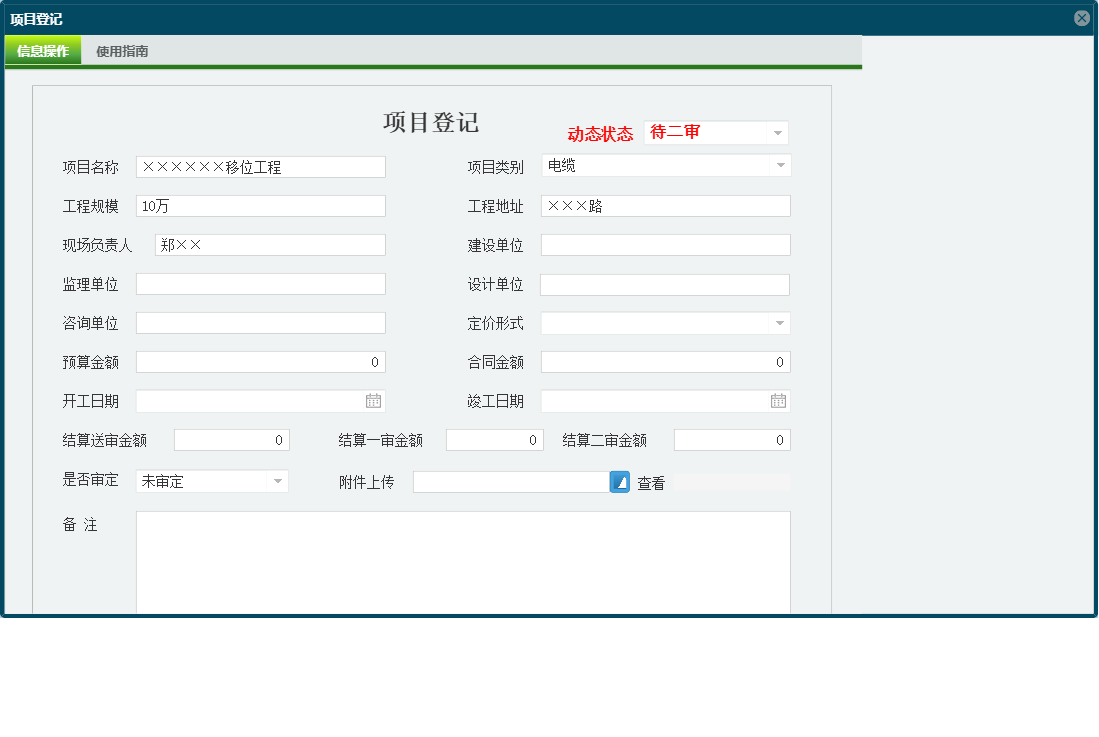Click the 工程地址 field showing ×××路

click(x=665, y=205)
